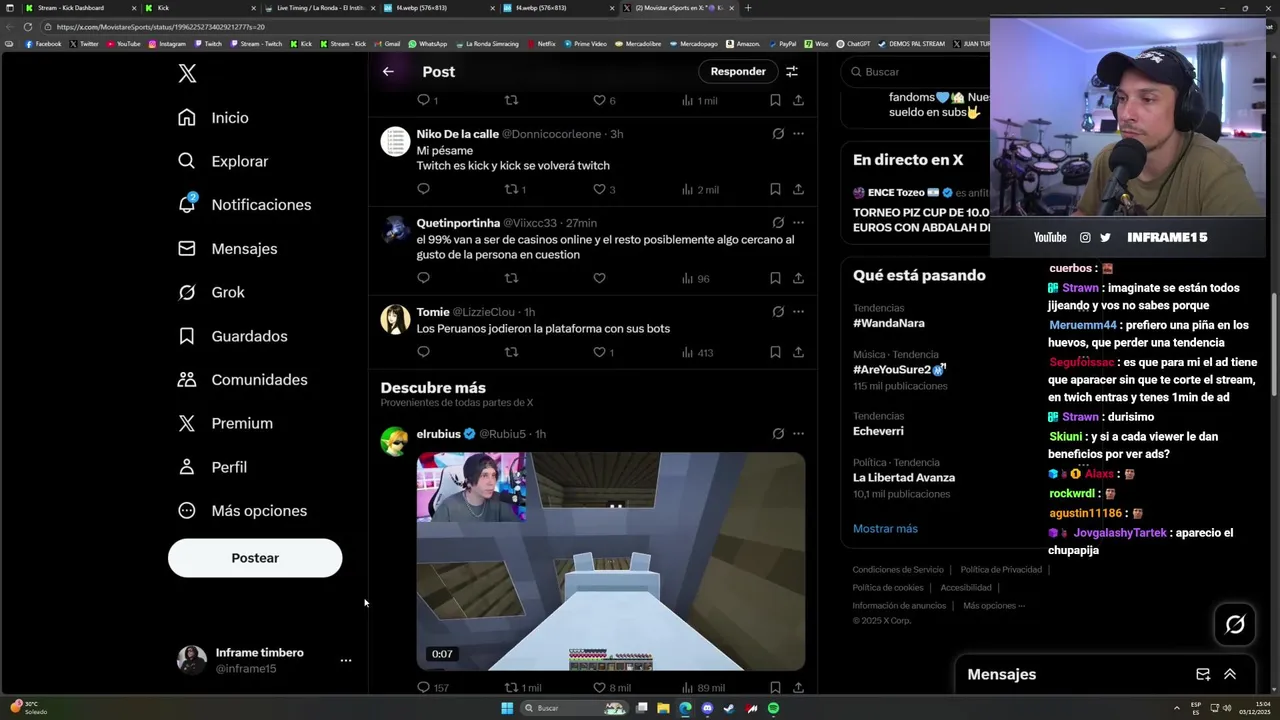Screen dimensions: 1280x720
Task: Open more options on Niko De la calle reply
Action: click(798, 133)
